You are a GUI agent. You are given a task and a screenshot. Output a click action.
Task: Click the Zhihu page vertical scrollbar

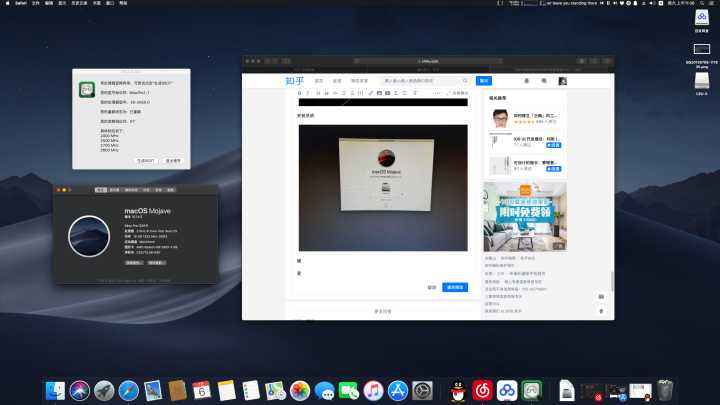coord(612,281)
